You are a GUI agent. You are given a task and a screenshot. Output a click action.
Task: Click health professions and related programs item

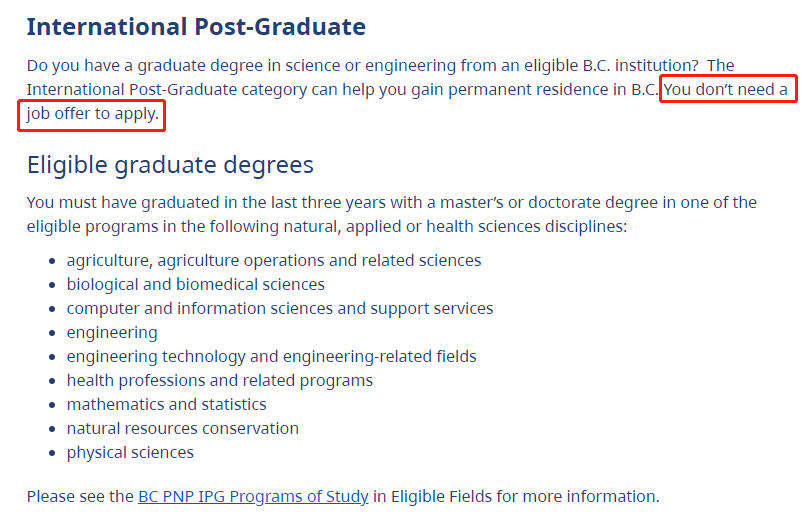click(x=219, y=381)
